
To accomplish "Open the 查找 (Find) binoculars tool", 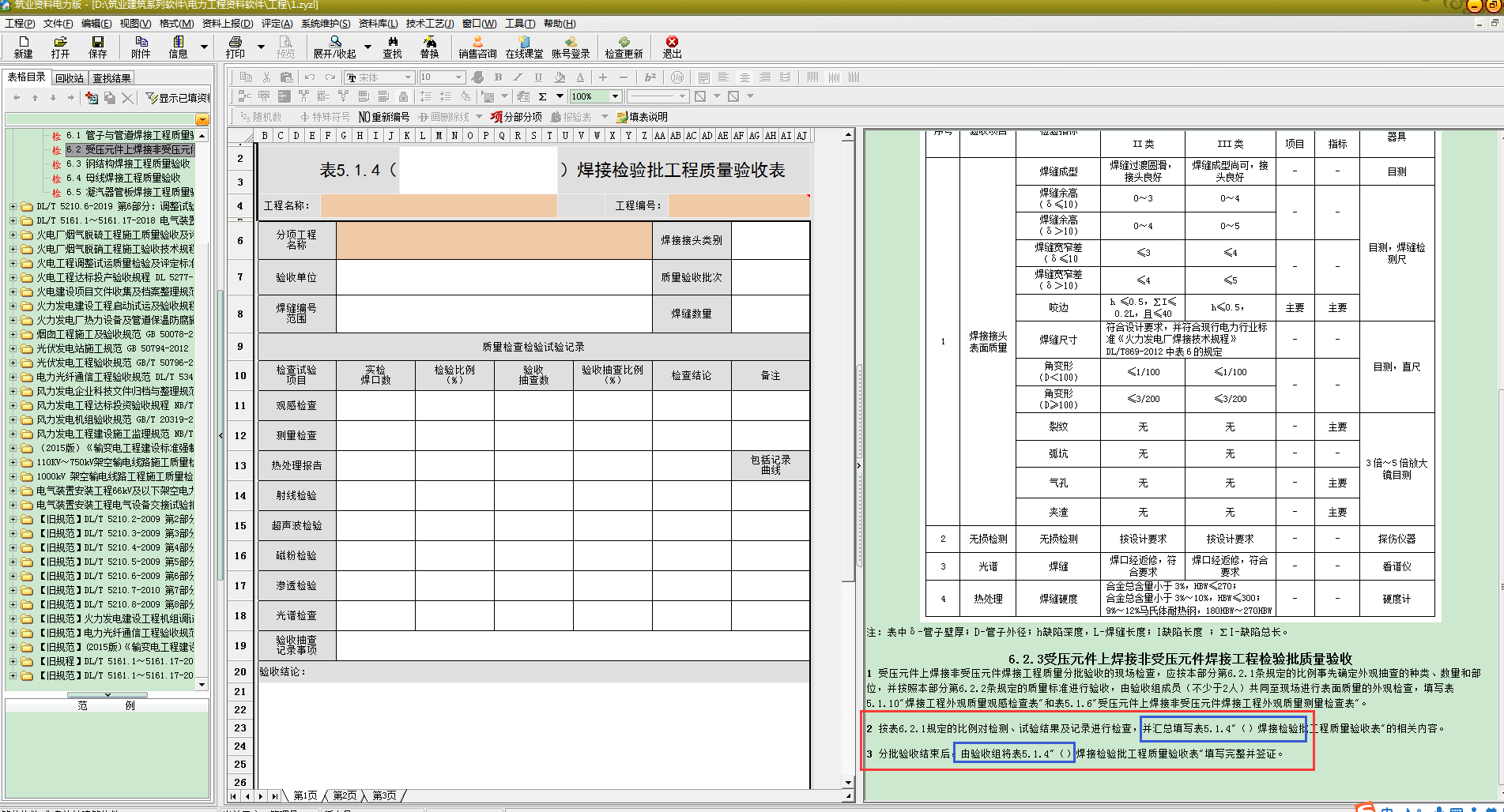I will 392,47.
